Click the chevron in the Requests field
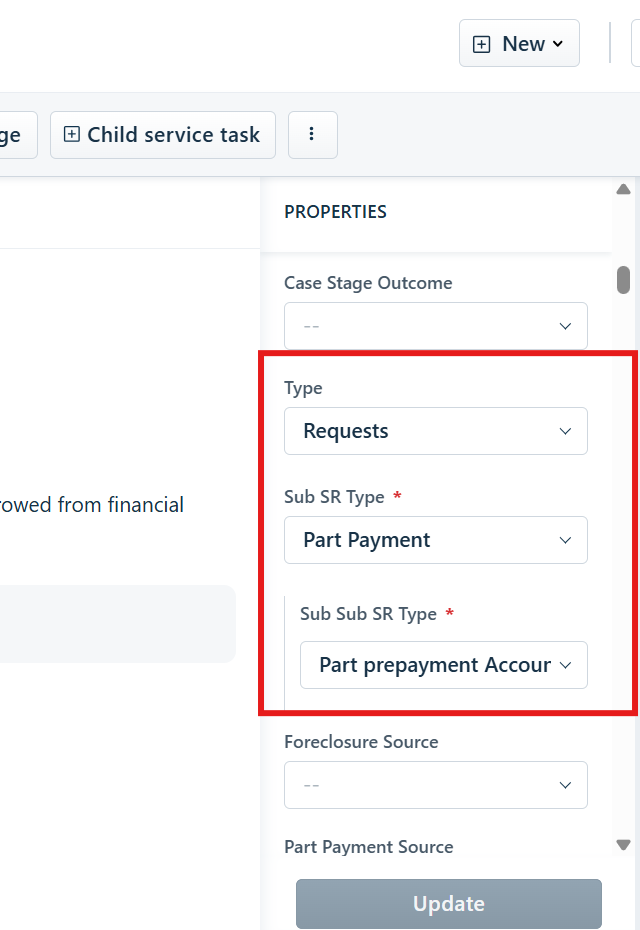Image resolution: width=640 pixels, height=930 pixels. 565,431
